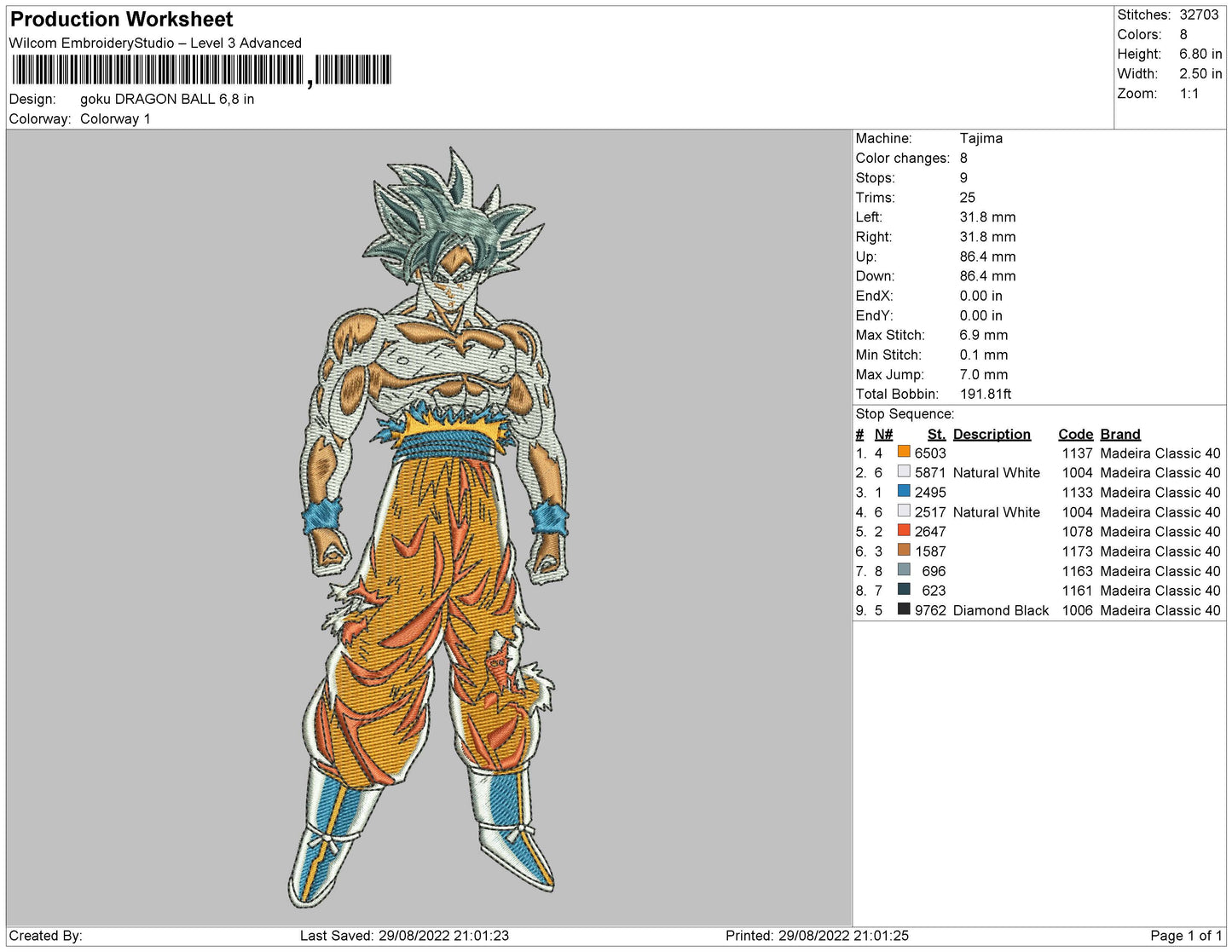Click the 'Description' column header
Viewport: 1232px width, 952px height.
pos(992,434)
